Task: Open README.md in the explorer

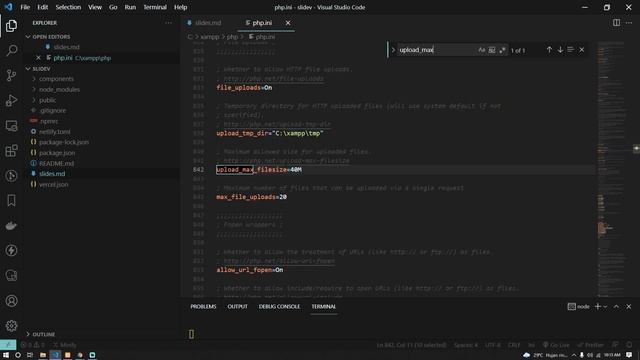Action: coord(56,163)
